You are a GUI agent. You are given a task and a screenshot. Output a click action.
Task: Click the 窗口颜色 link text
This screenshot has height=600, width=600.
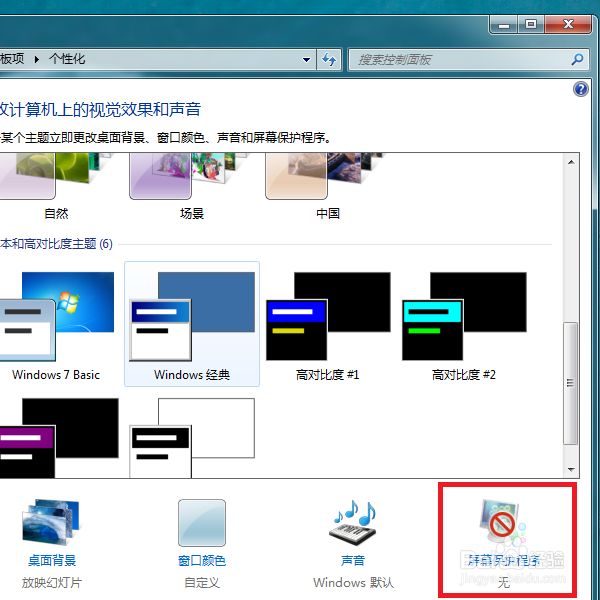tap(202, 561)
